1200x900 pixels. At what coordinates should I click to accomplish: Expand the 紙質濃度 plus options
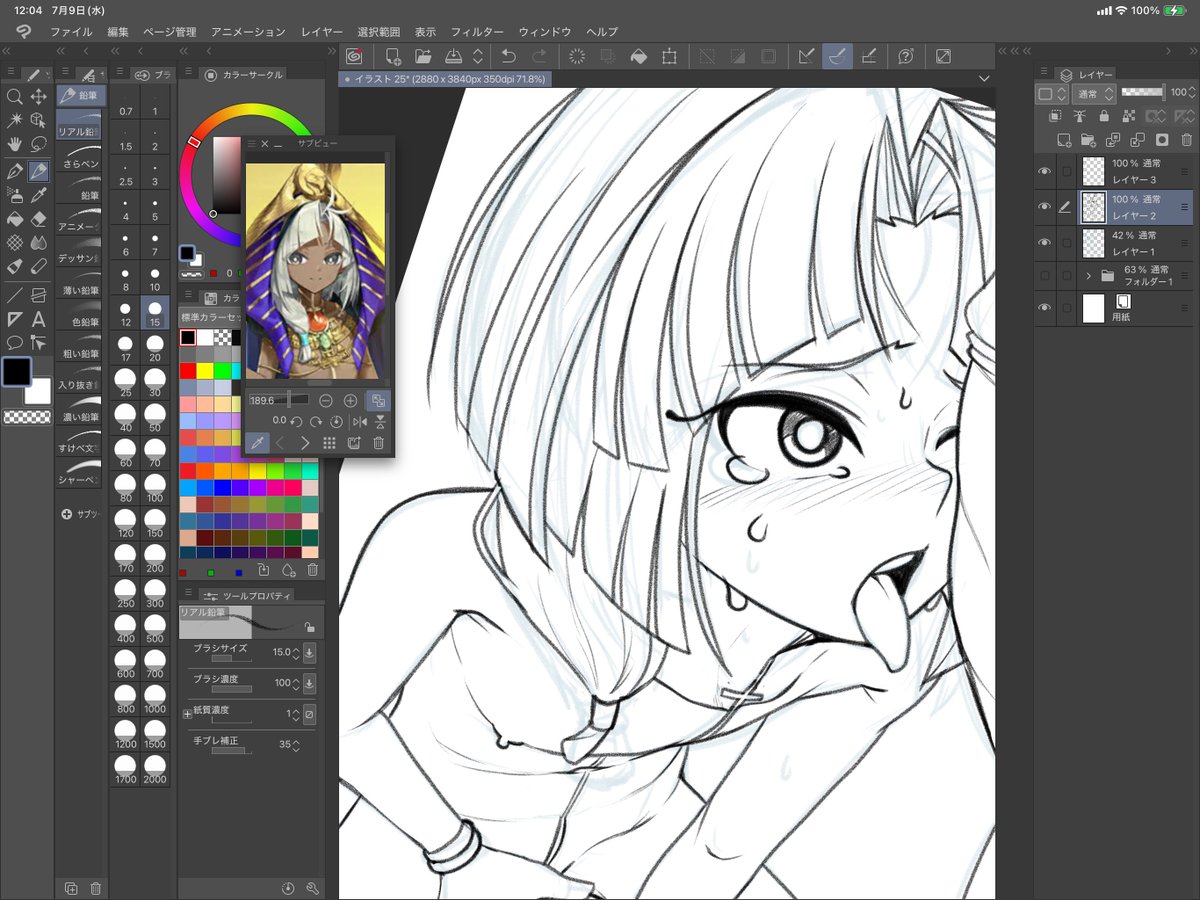click(187, 714)
